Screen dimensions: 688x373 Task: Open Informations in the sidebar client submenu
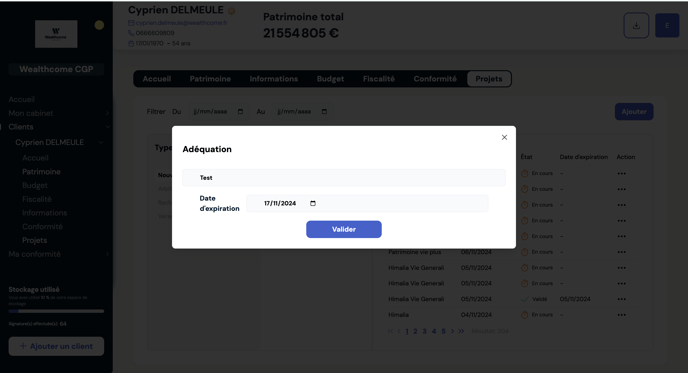pyautogui.click(x=44, y=213)
